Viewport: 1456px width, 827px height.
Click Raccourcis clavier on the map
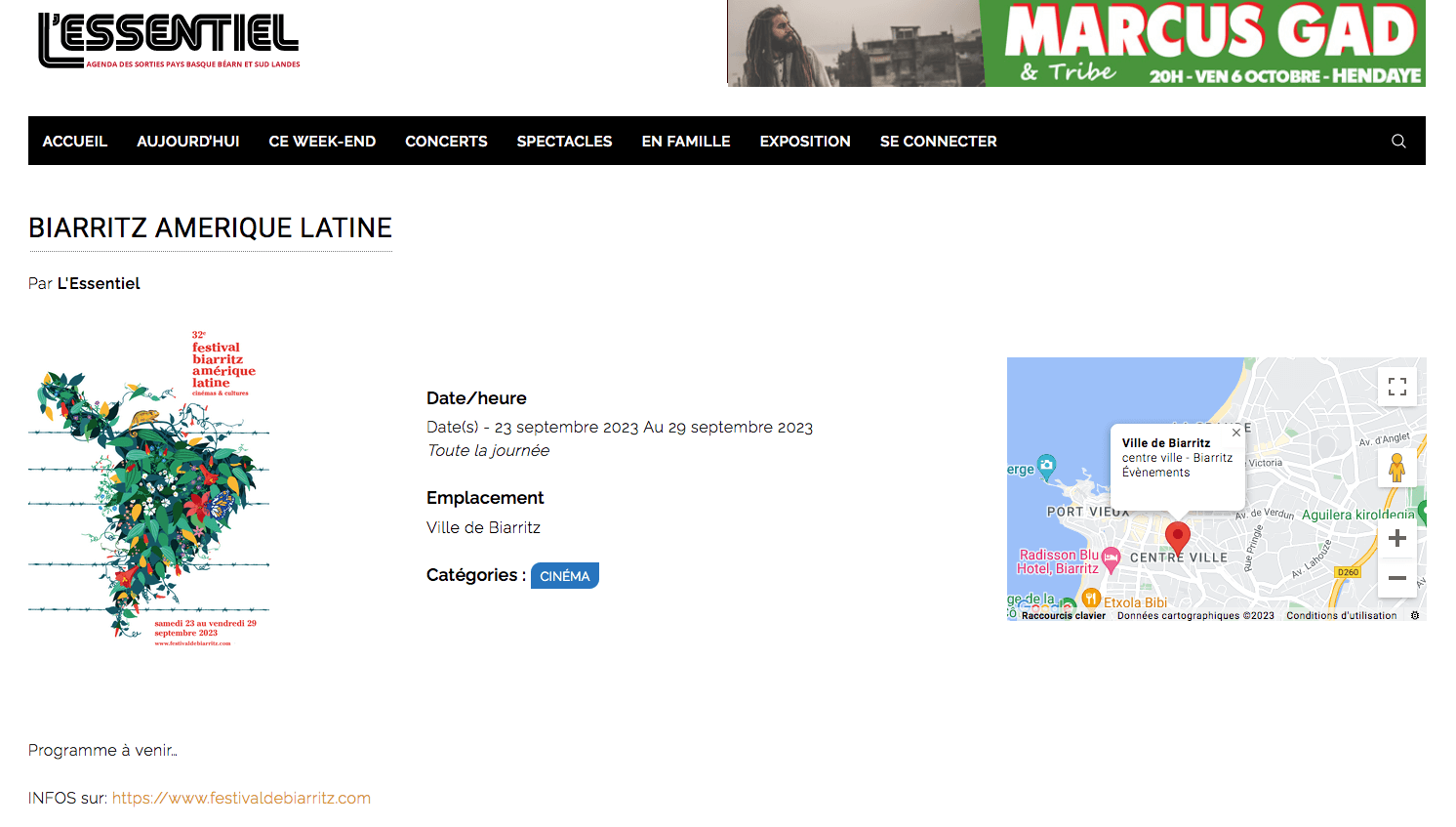click(1064, 615)
